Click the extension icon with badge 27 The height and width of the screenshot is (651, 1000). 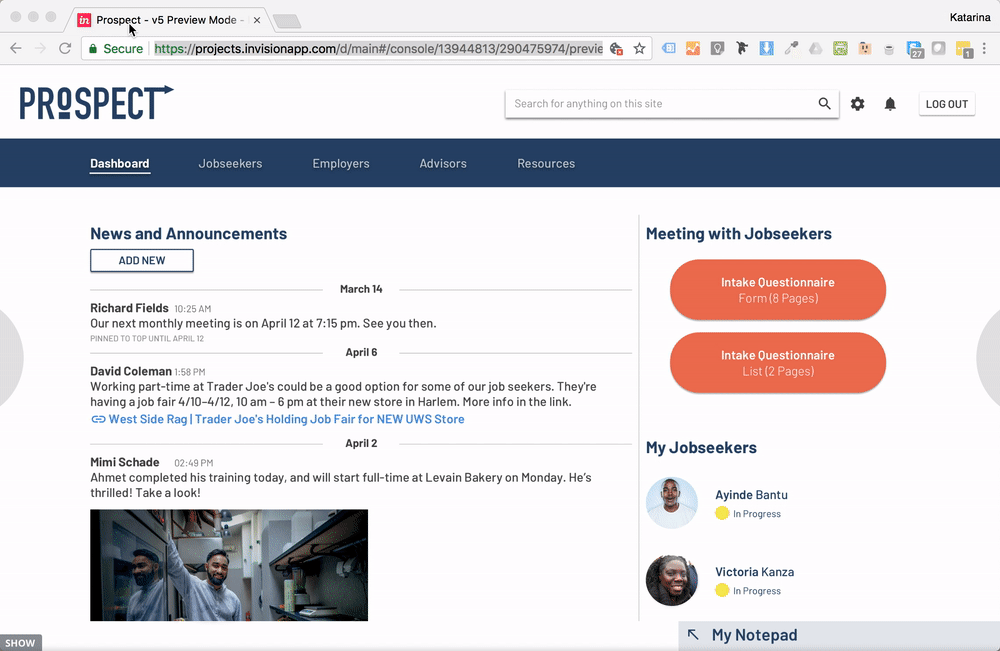click(915, 49)
